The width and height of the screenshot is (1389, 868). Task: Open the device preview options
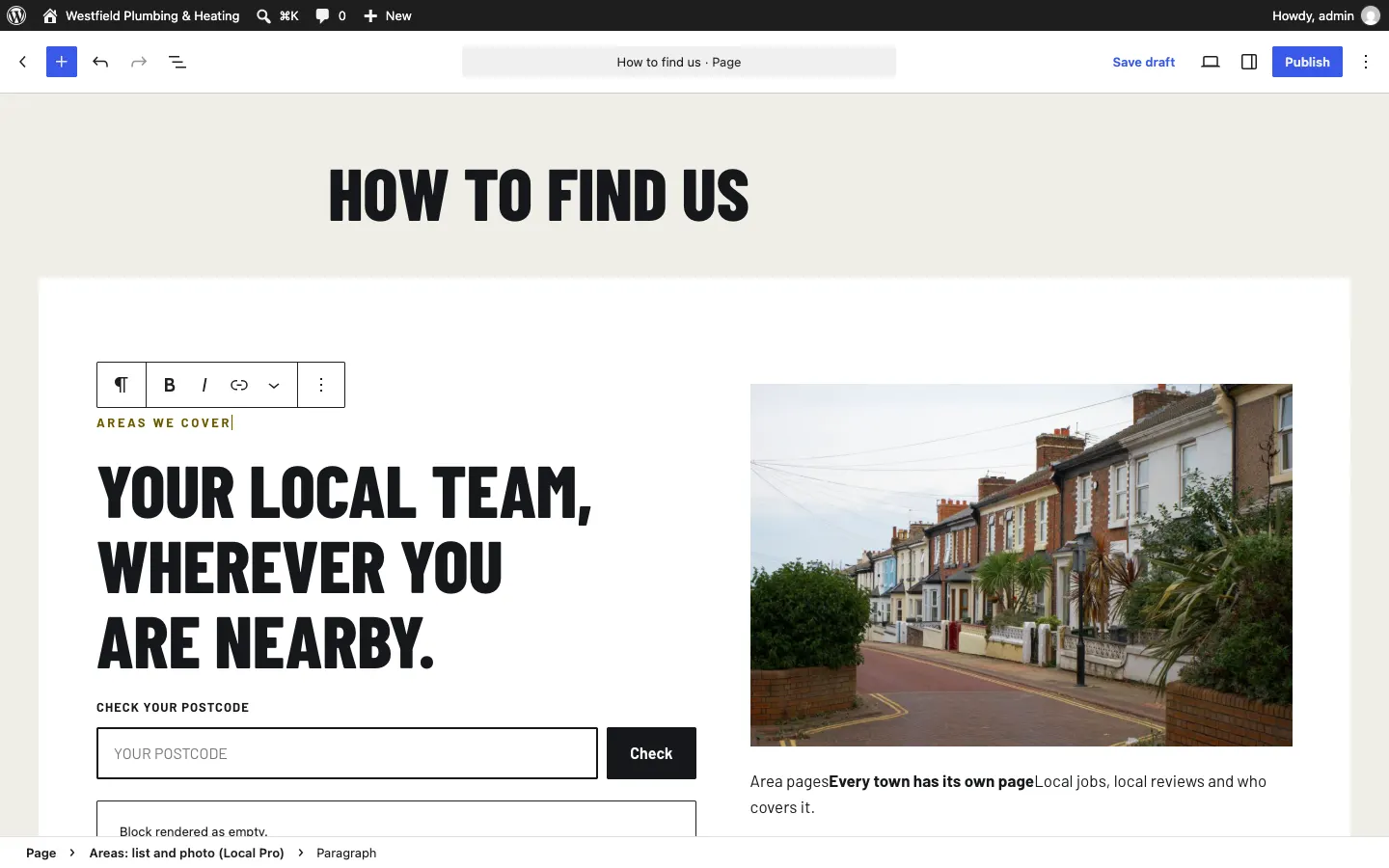click(x=1211, y=62)
